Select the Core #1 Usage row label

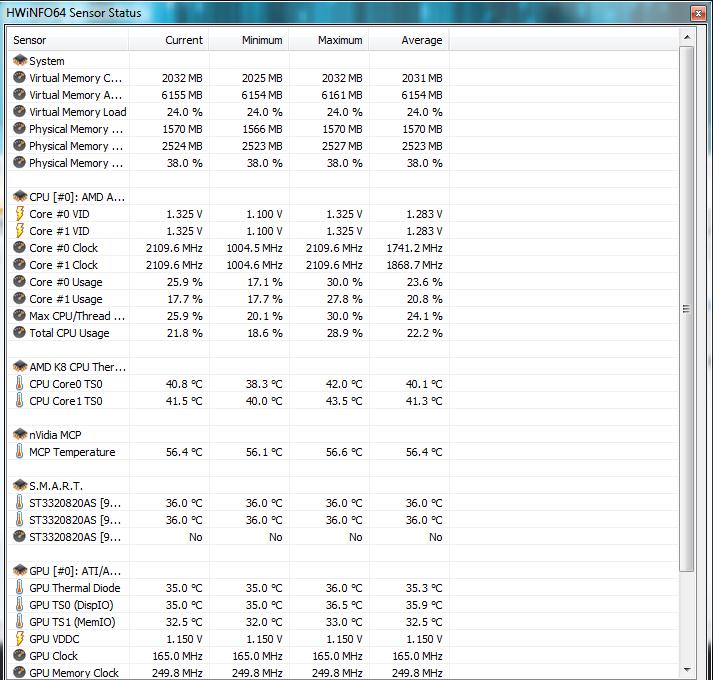coord(66,299)
